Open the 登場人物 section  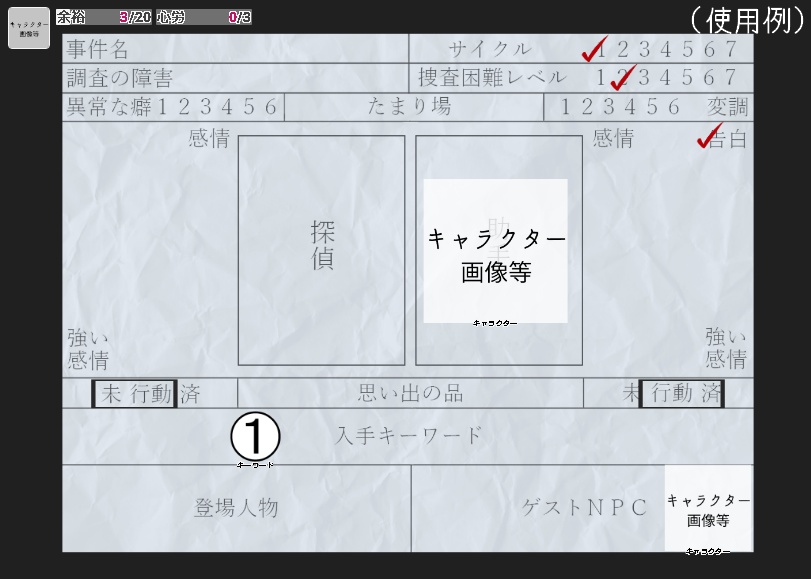[x=235, y=508]
